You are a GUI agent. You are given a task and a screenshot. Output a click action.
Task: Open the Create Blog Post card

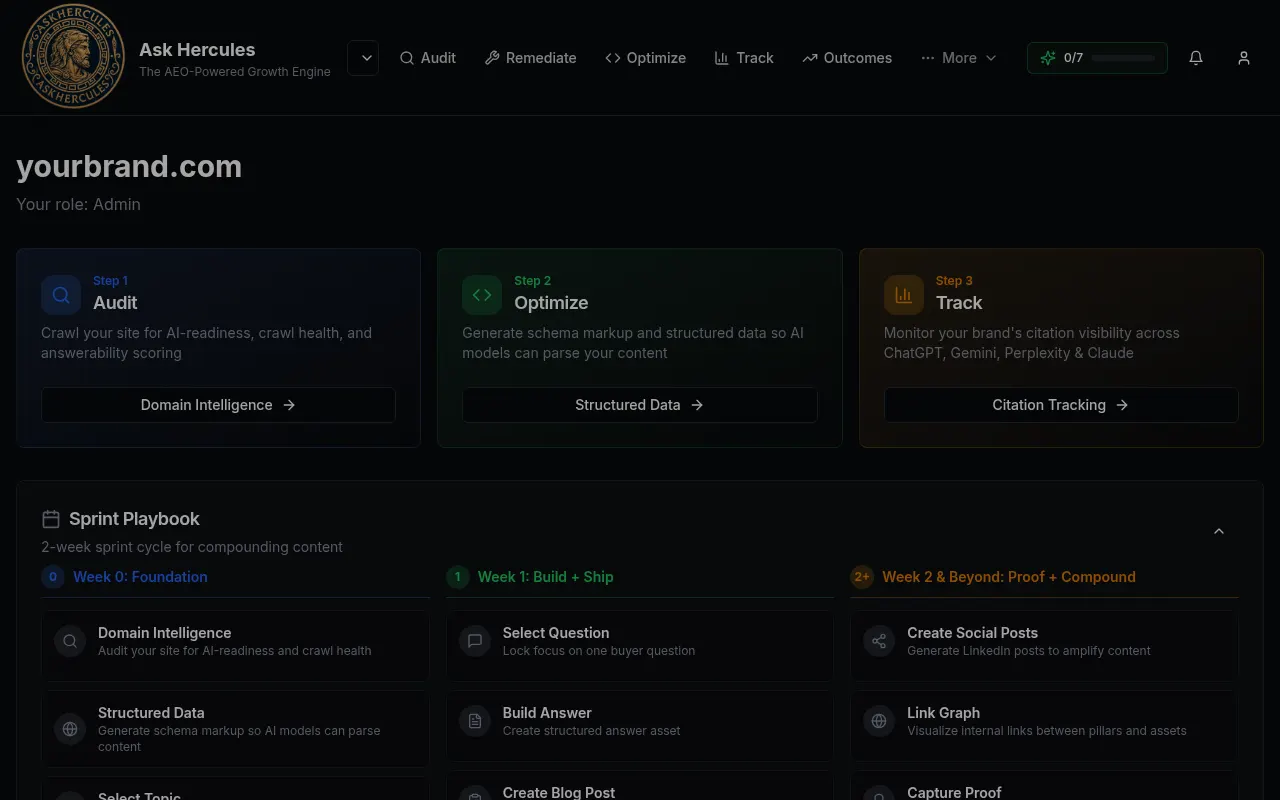(x=640, y=785)
